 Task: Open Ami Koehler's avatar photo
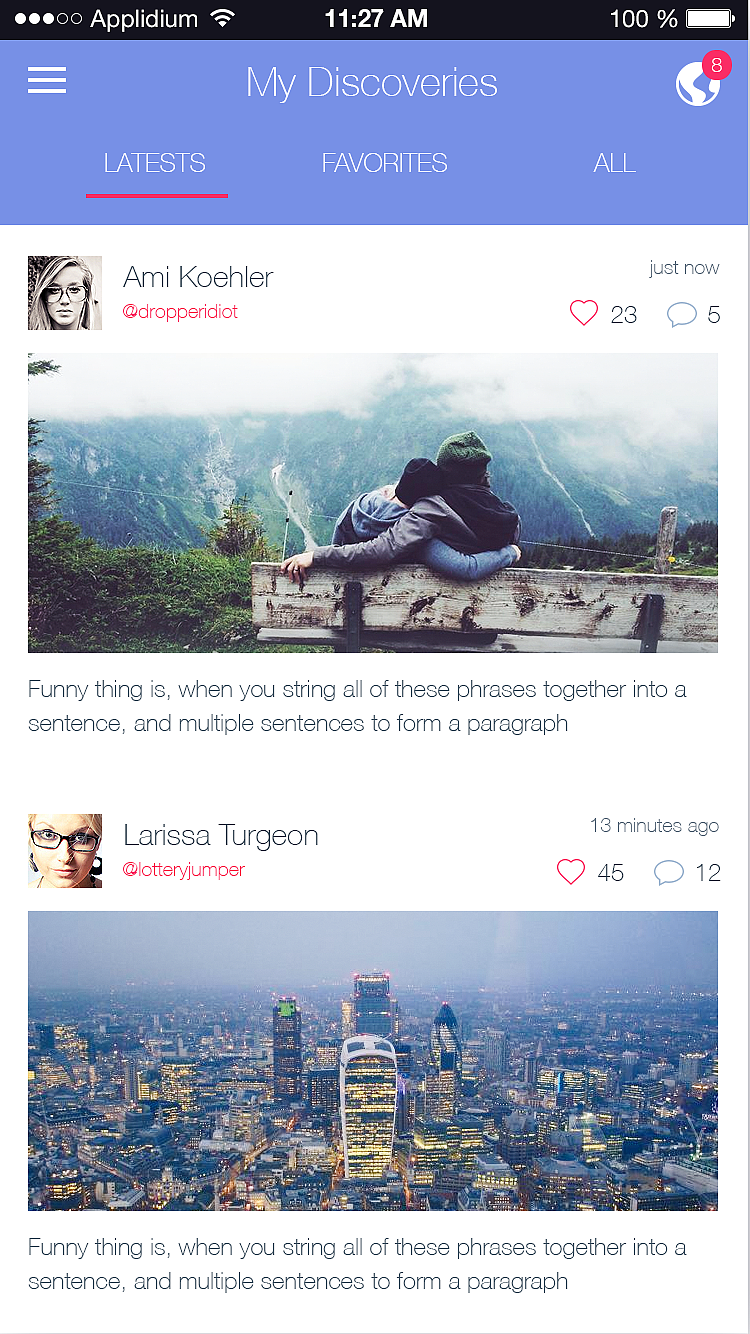point(65,293)
